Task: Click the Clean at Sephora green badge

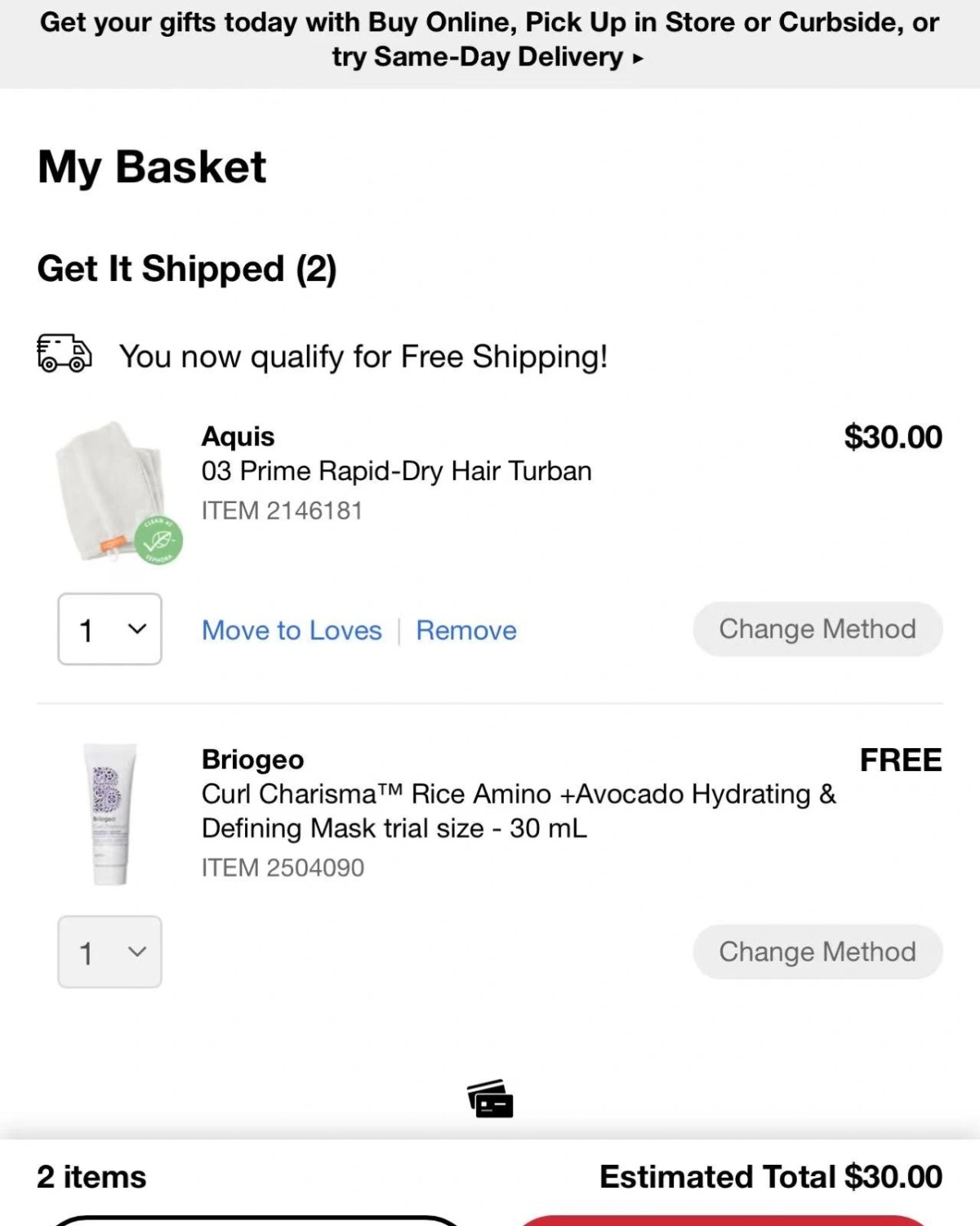Action: [x=158, y=540]
